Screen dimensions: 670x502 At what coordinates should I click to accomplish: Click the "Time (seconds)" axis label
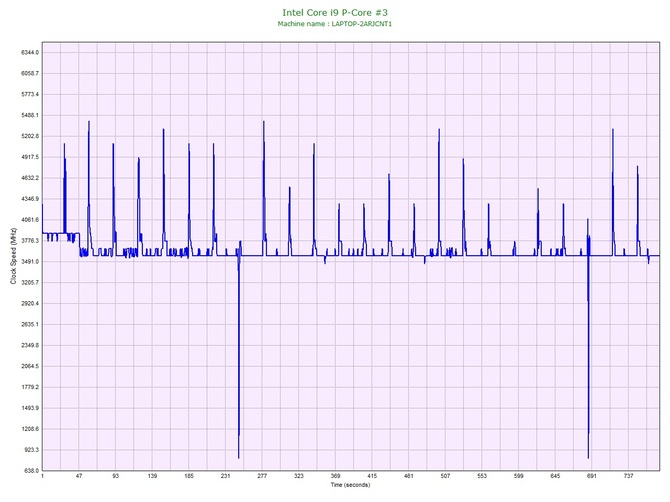coord(350,485)
